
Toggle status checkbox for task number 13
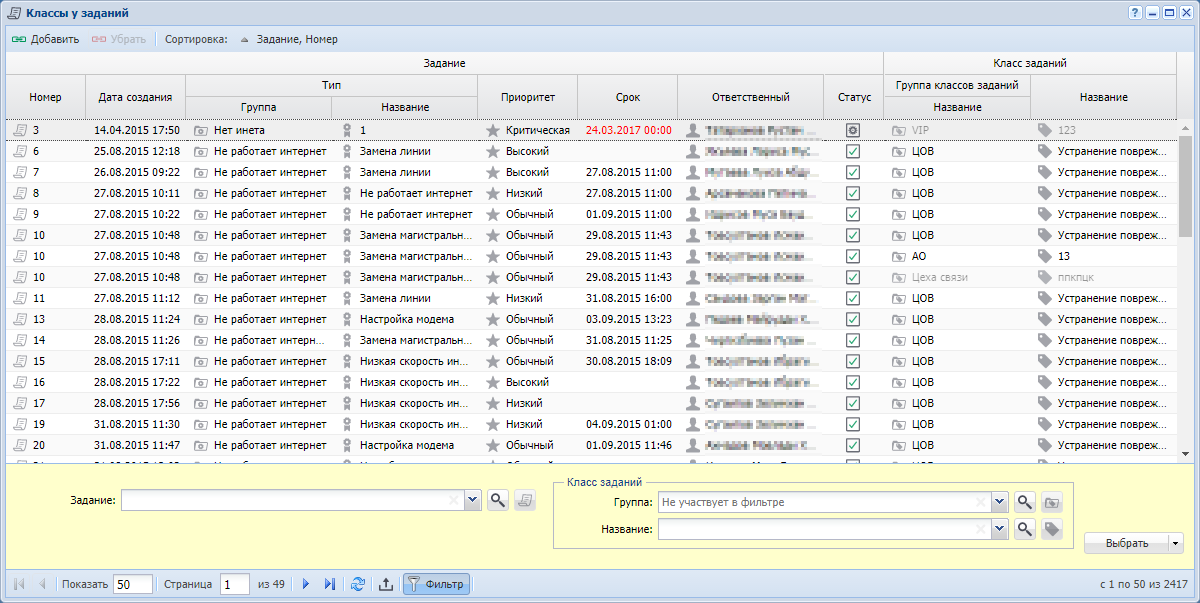tap(853, 319)
